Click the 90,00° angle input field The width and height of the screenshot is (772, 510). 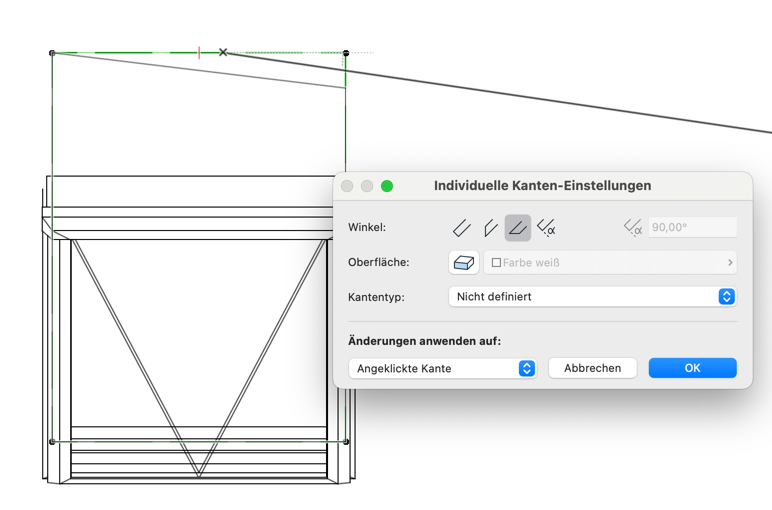(x=692, y=227)
